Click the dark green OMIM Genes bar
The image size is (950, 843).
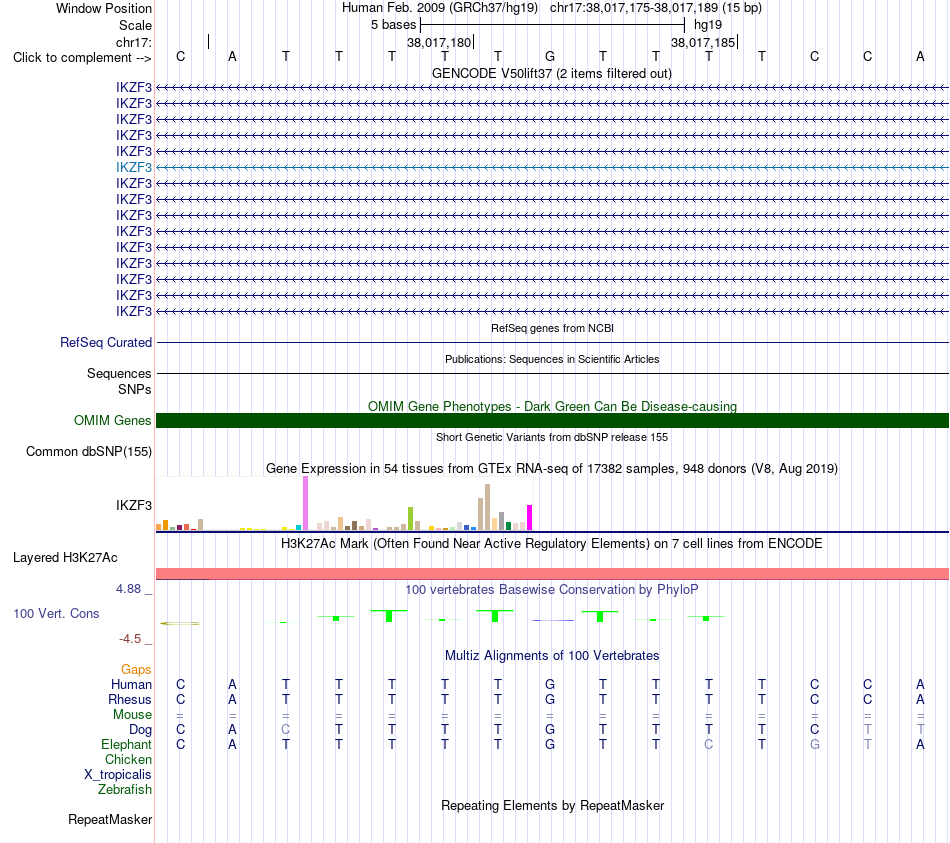point(552,421)
